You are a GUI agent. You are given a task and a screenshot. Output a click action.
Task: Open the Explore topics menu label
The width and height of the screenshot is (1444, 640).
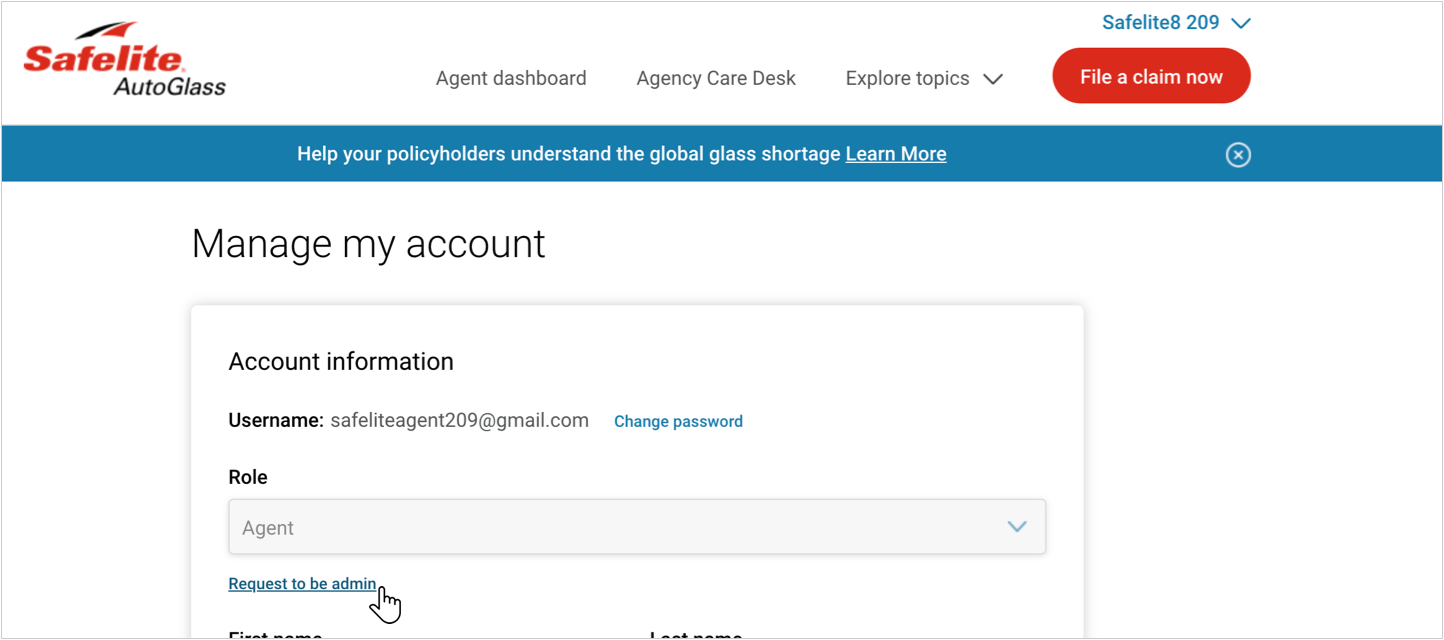907,78
